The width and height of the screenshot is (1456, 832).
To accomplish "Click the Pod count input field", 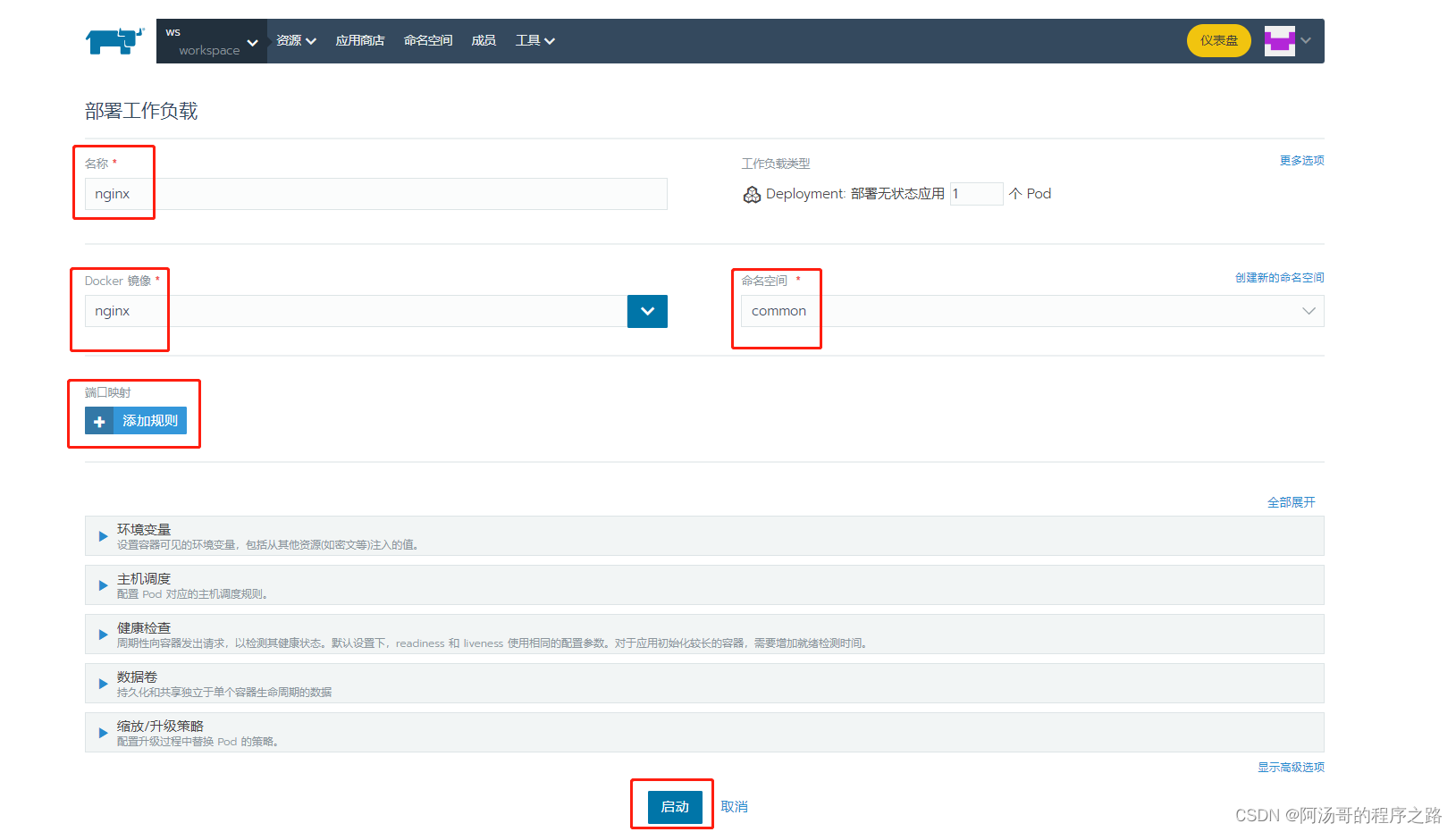I will (x=976, y=194).
